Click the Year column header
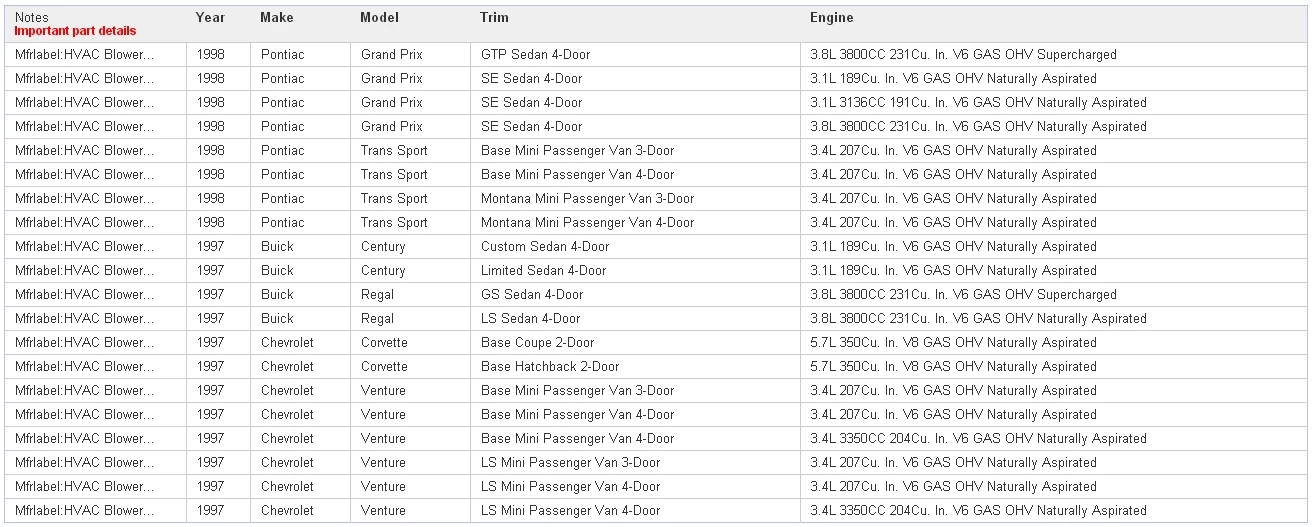1312x527 pixels. [210, 18]
